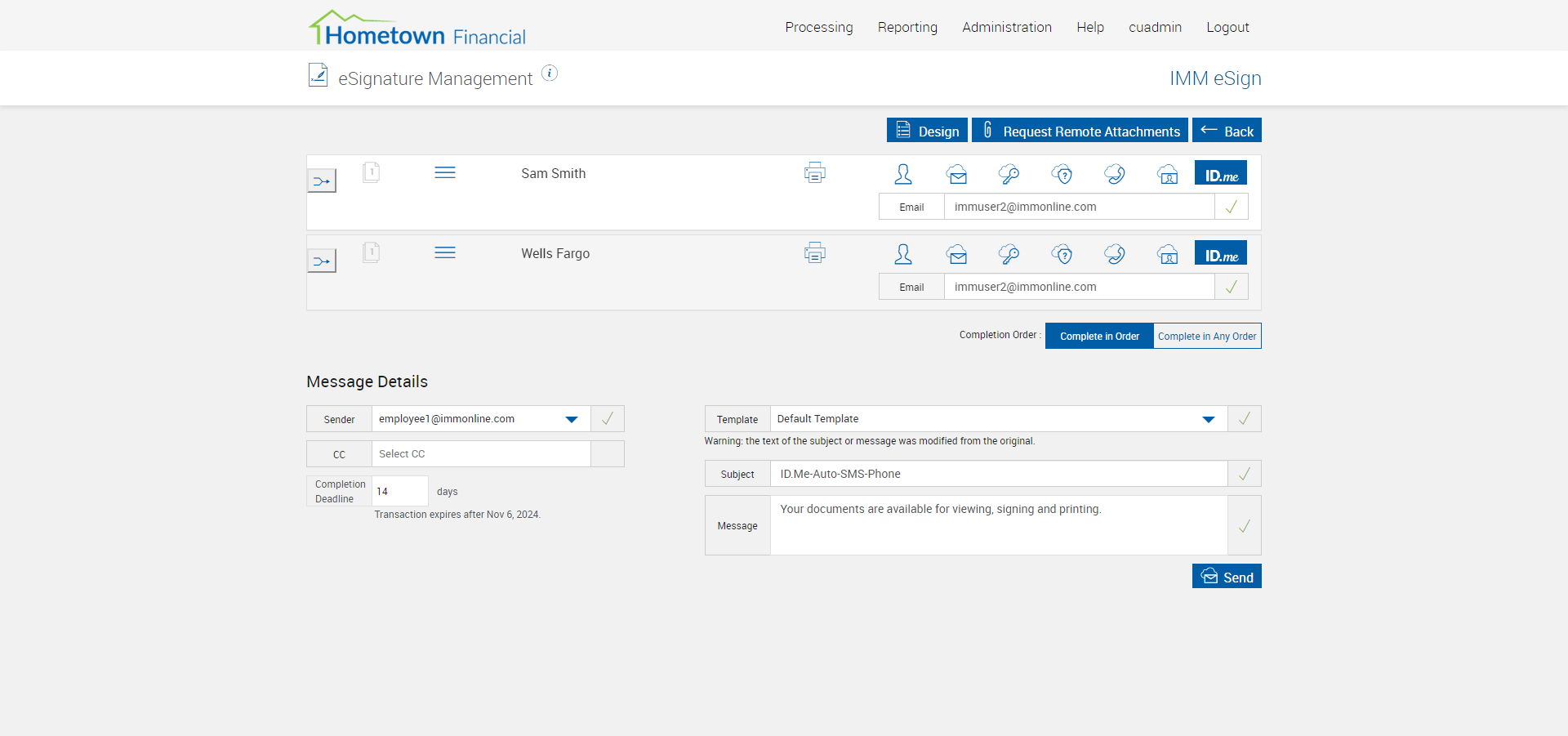Viewport: 1568px width, 736px height.
Task: Choose the cloud phone icon for Wells Fargo
Action: [1115, 254]
